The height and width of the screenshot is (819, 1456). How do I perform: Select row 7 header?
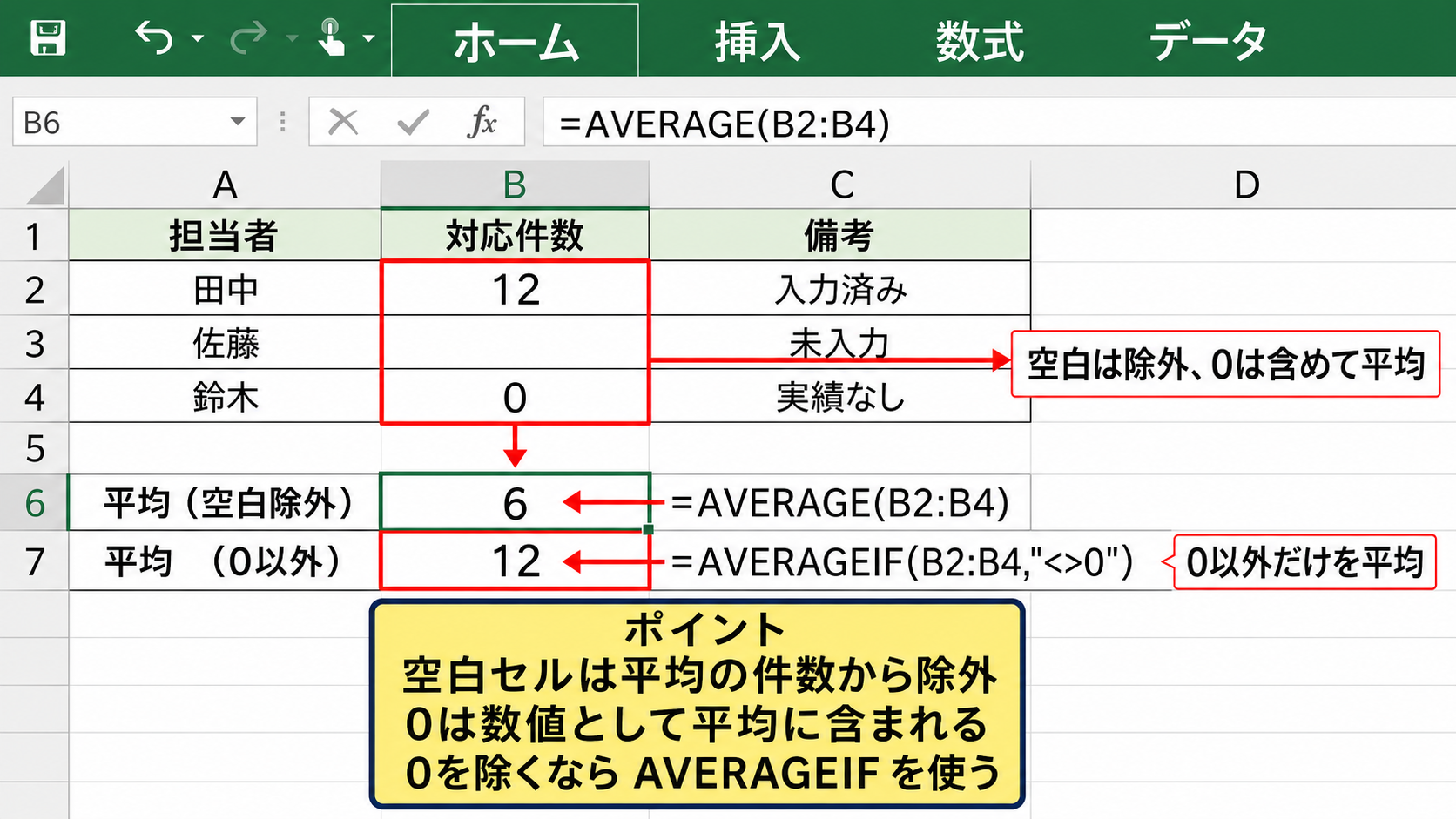click(x=34, y=561)
